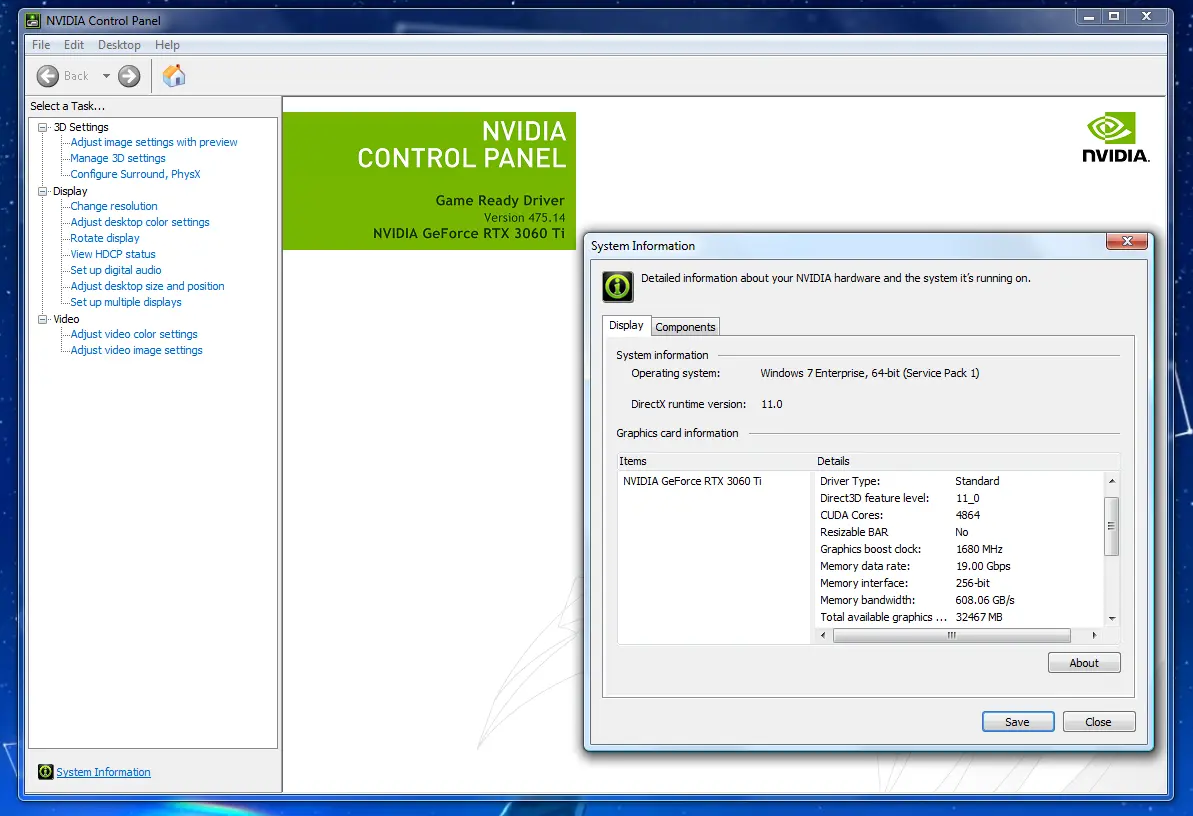The height and width of the screenshot is (816, 1193).
Task: Open Set up digital audio
Action: point(116,270)
